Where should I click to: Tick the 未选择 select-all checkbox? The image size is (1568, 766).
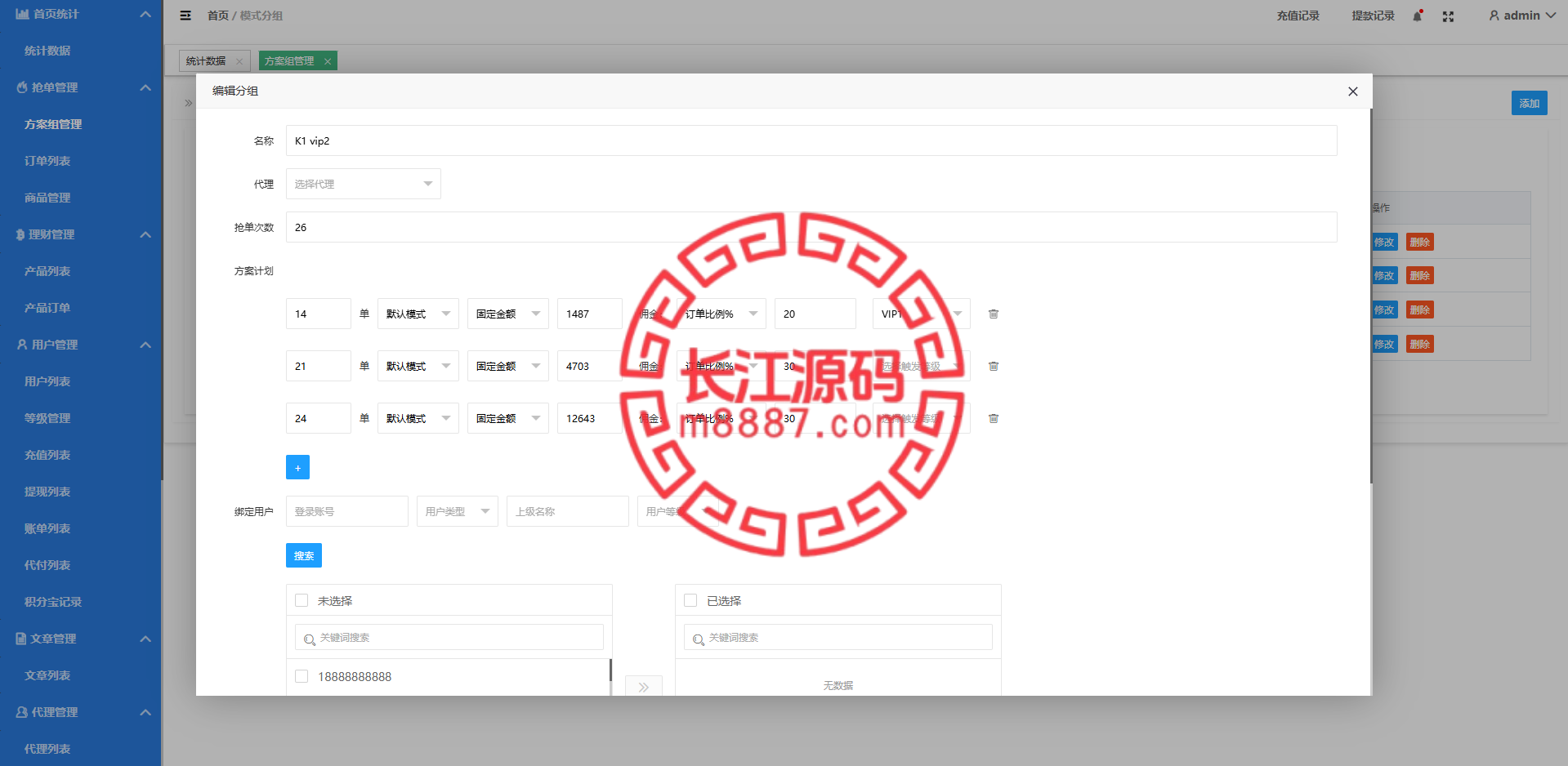pos(302,600)
